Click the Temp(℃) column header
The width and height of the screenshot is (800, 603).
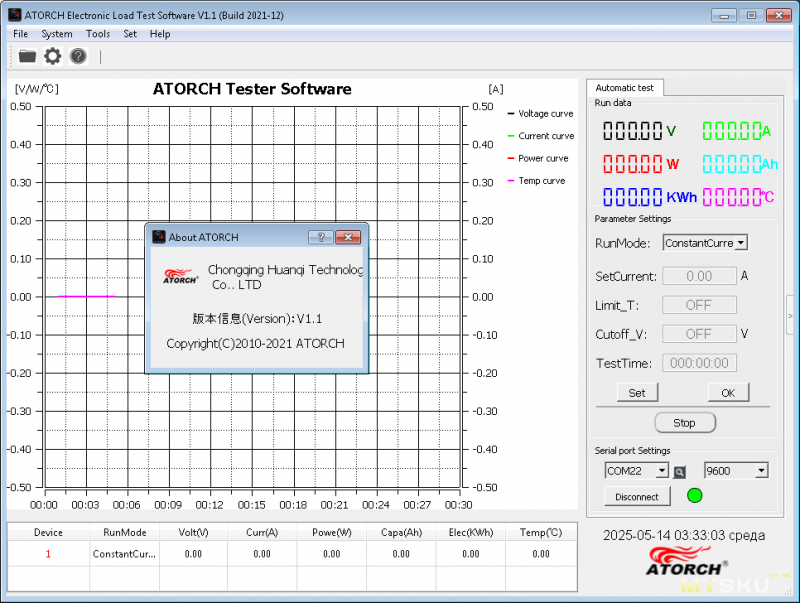coord(541,533)
